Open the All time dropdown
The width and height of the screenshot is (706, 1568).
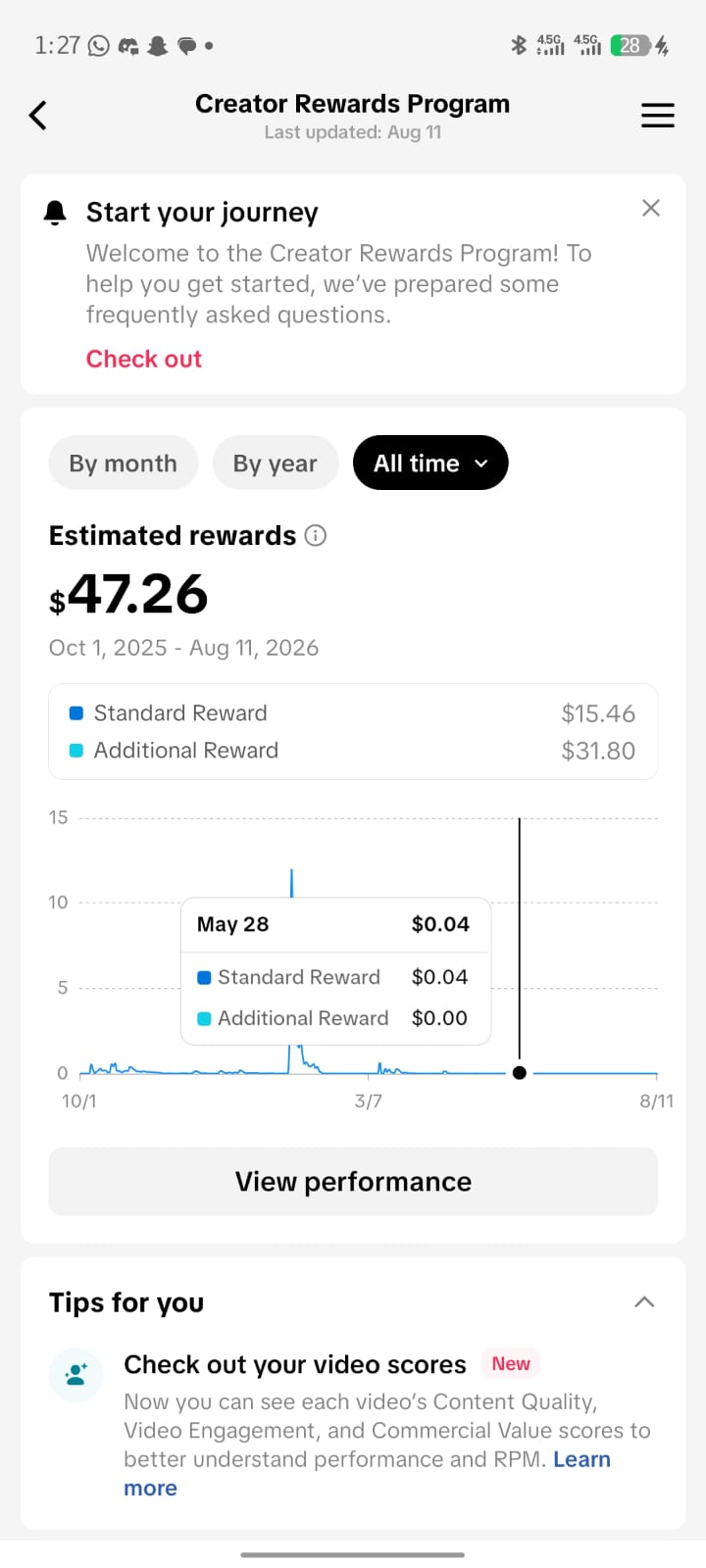coord(430,463)
